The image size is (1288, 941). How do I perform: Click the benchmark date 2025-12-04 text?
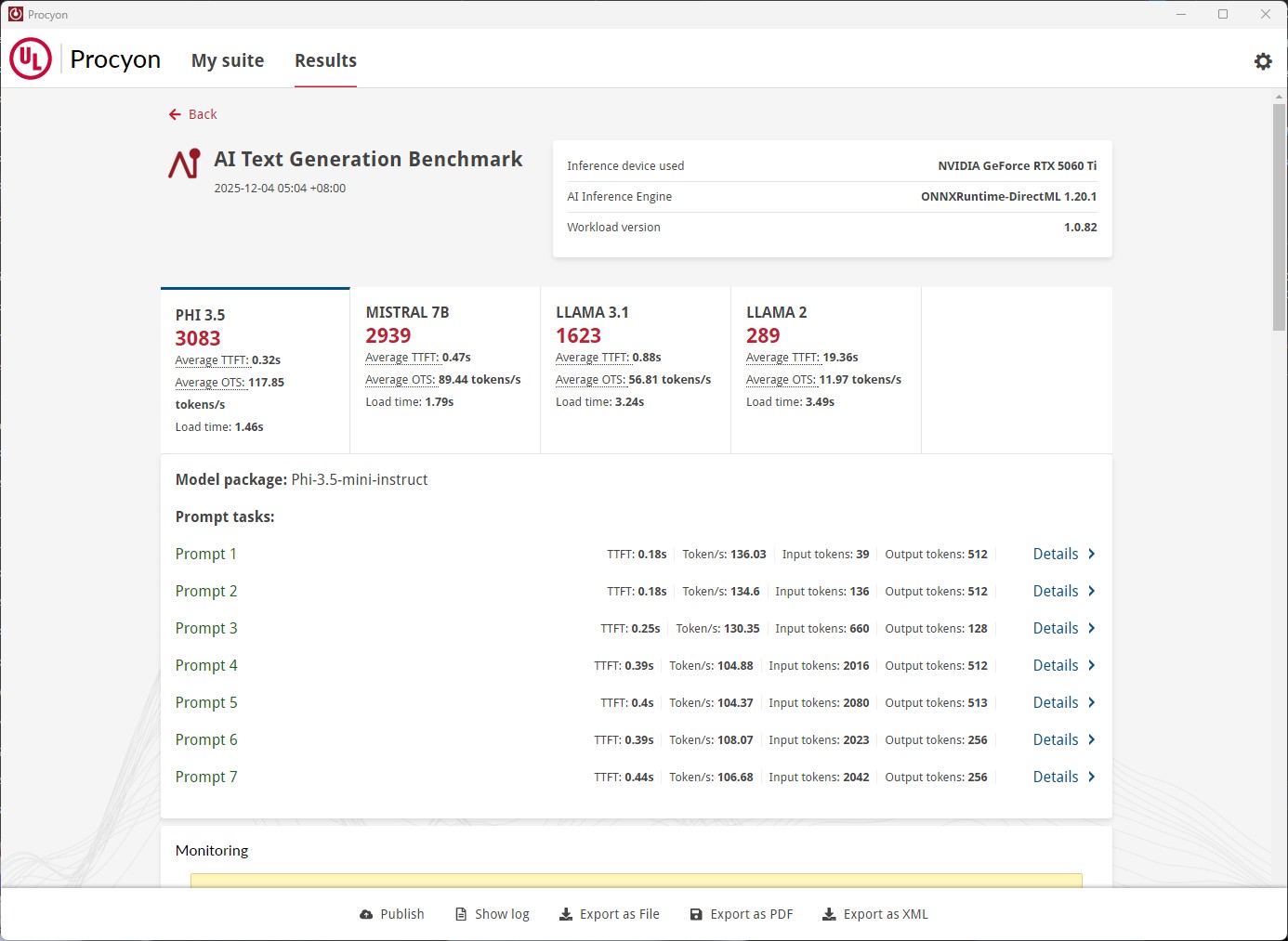pyautogui.click(x=280, y=189)
